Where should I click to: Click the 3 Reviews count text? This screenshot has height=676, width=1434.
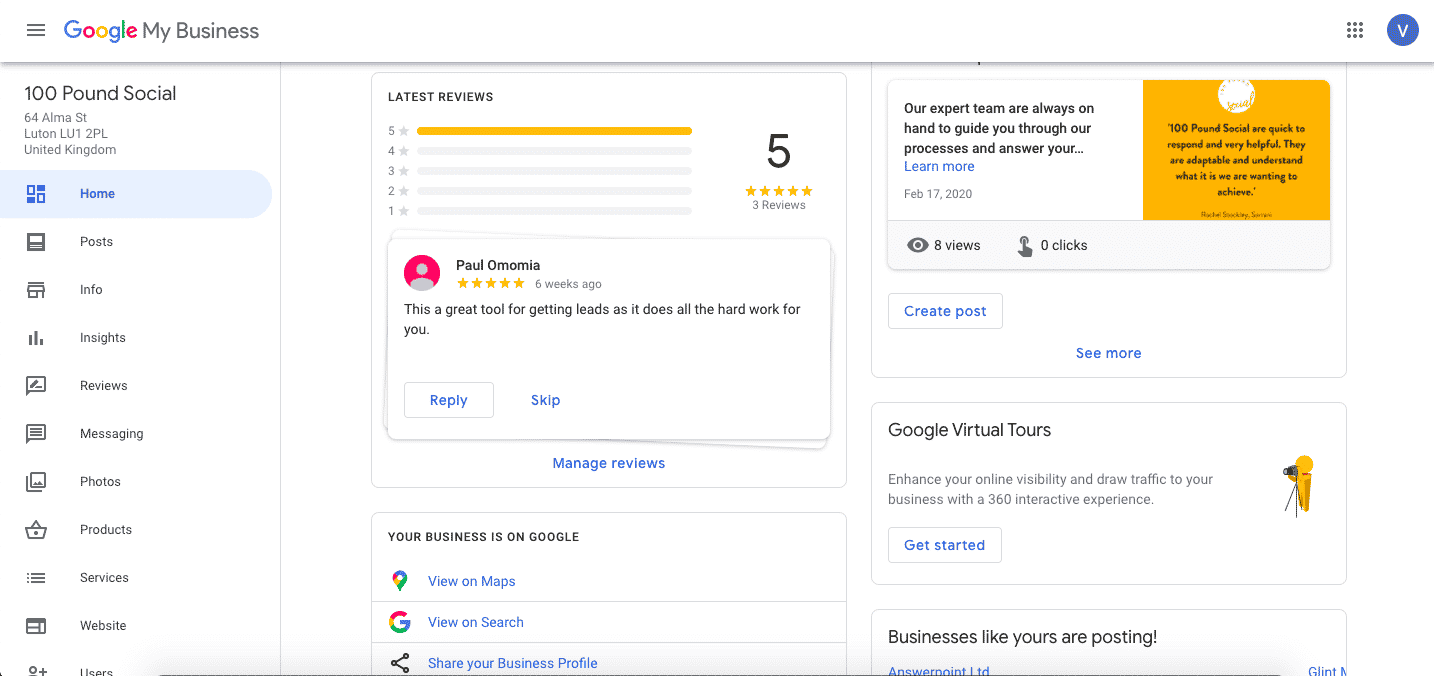779,205
